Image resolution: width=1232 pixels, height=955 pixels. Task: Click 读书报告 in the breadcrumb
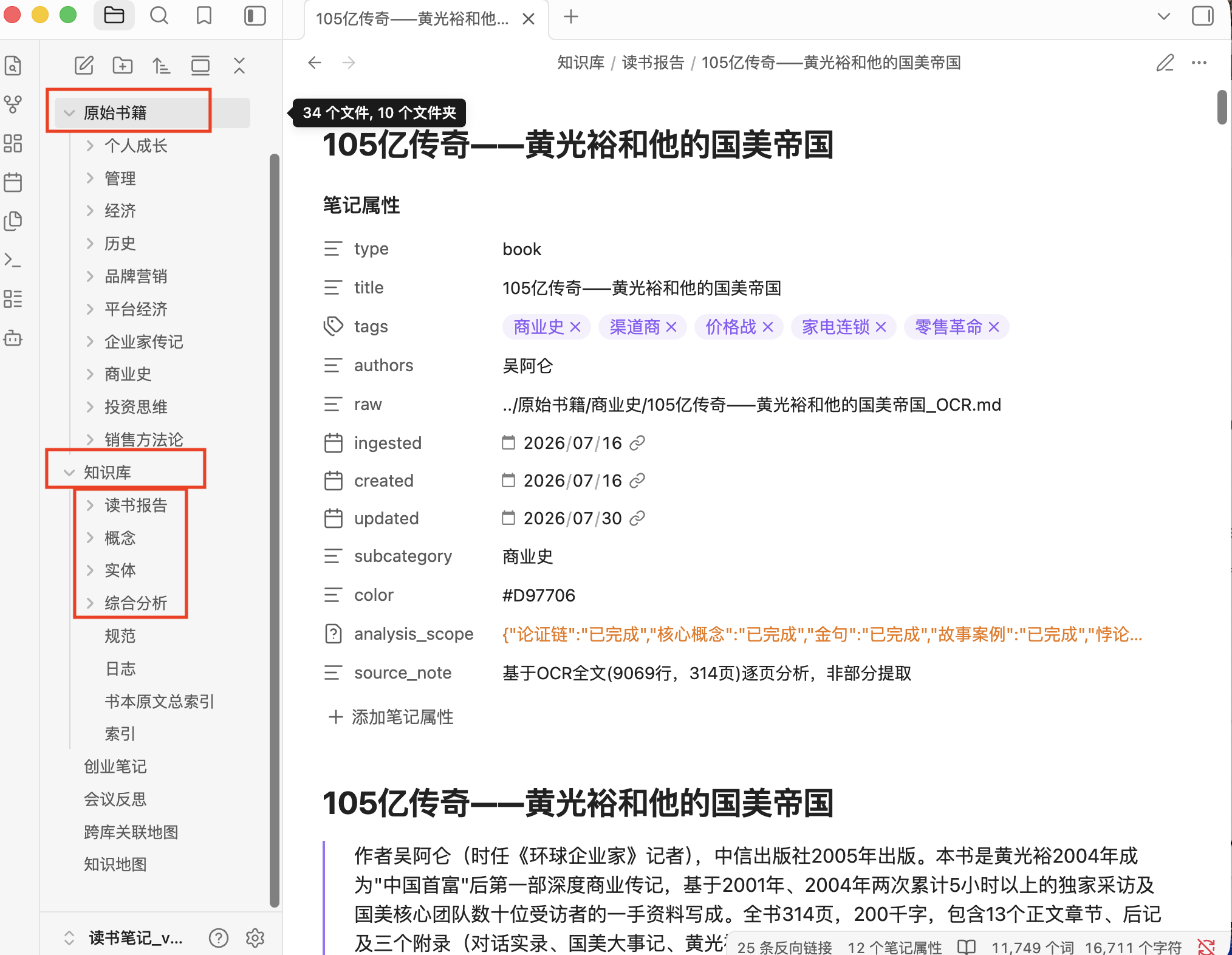pyautogui.click(x=653, y=63)
